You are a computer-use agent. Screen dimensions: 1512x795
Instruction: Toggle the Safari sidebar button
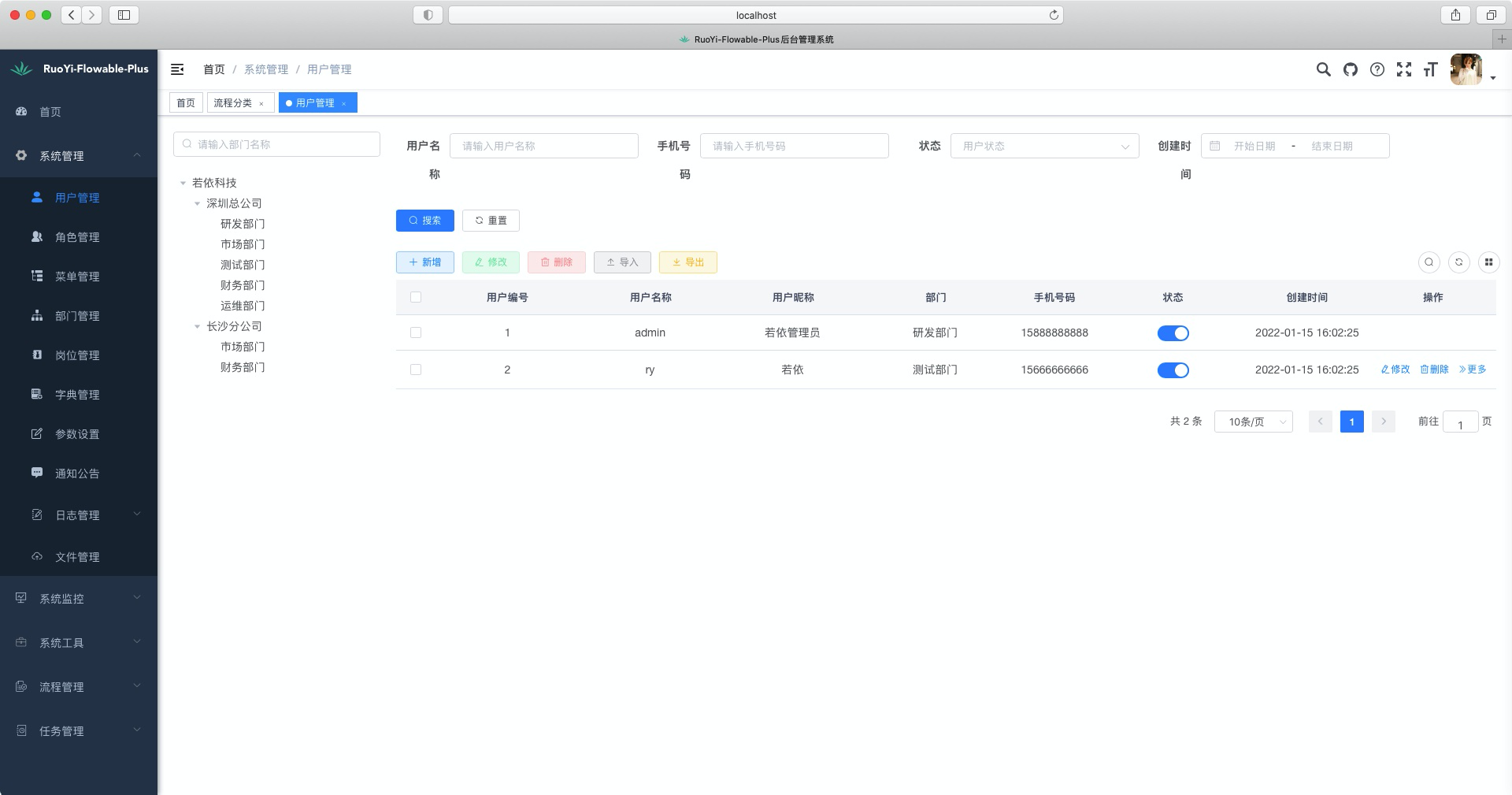124,15
